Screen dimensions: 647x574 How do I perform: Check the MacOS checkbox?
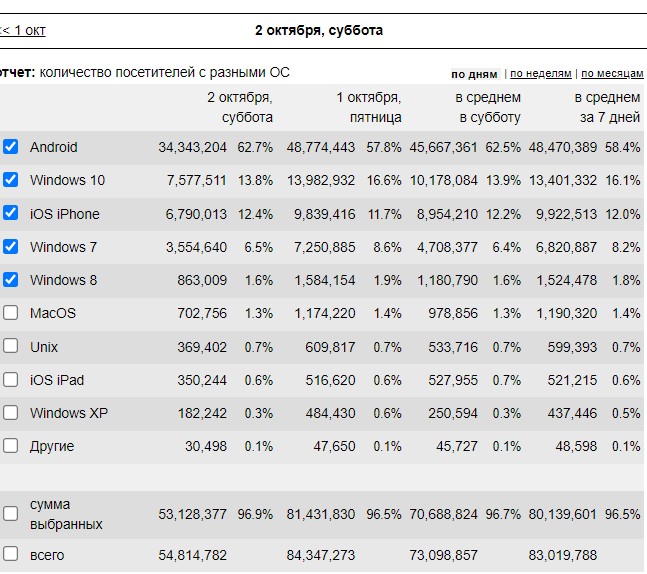pos(10,313)
